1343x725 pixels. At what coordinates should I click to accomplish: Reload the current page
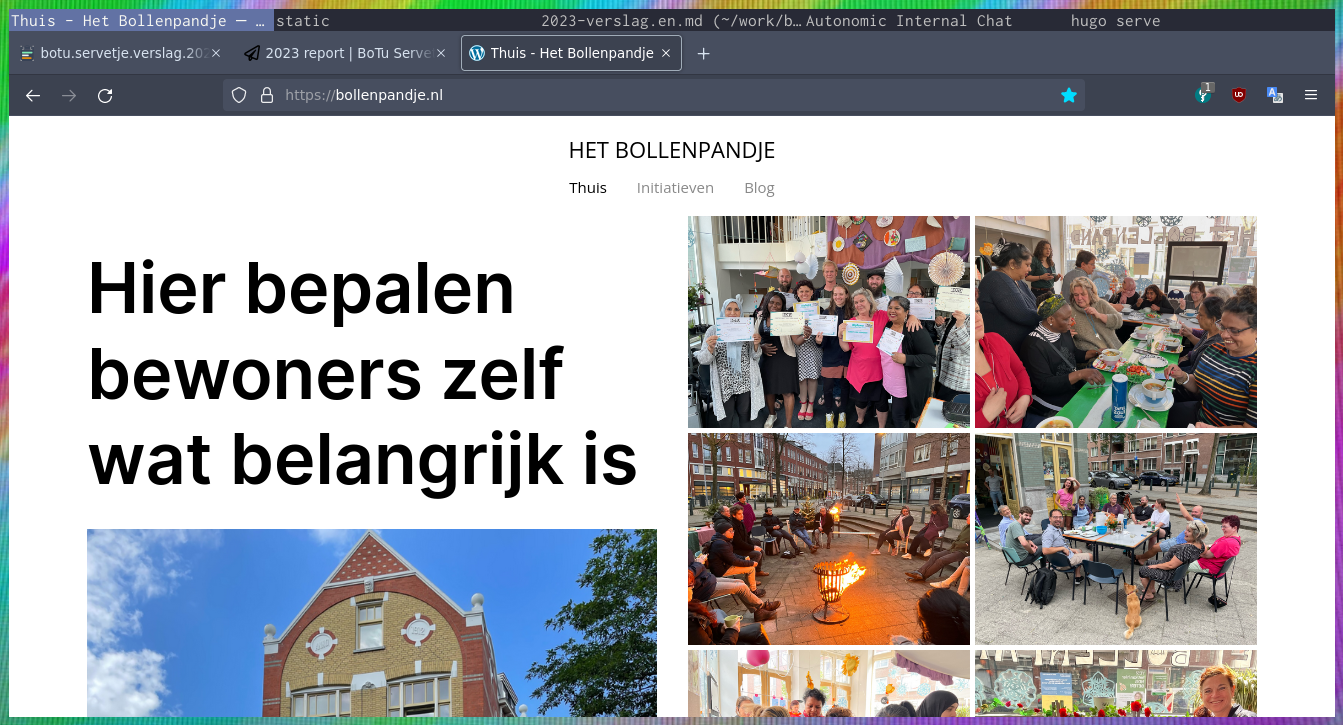[105, 96]
